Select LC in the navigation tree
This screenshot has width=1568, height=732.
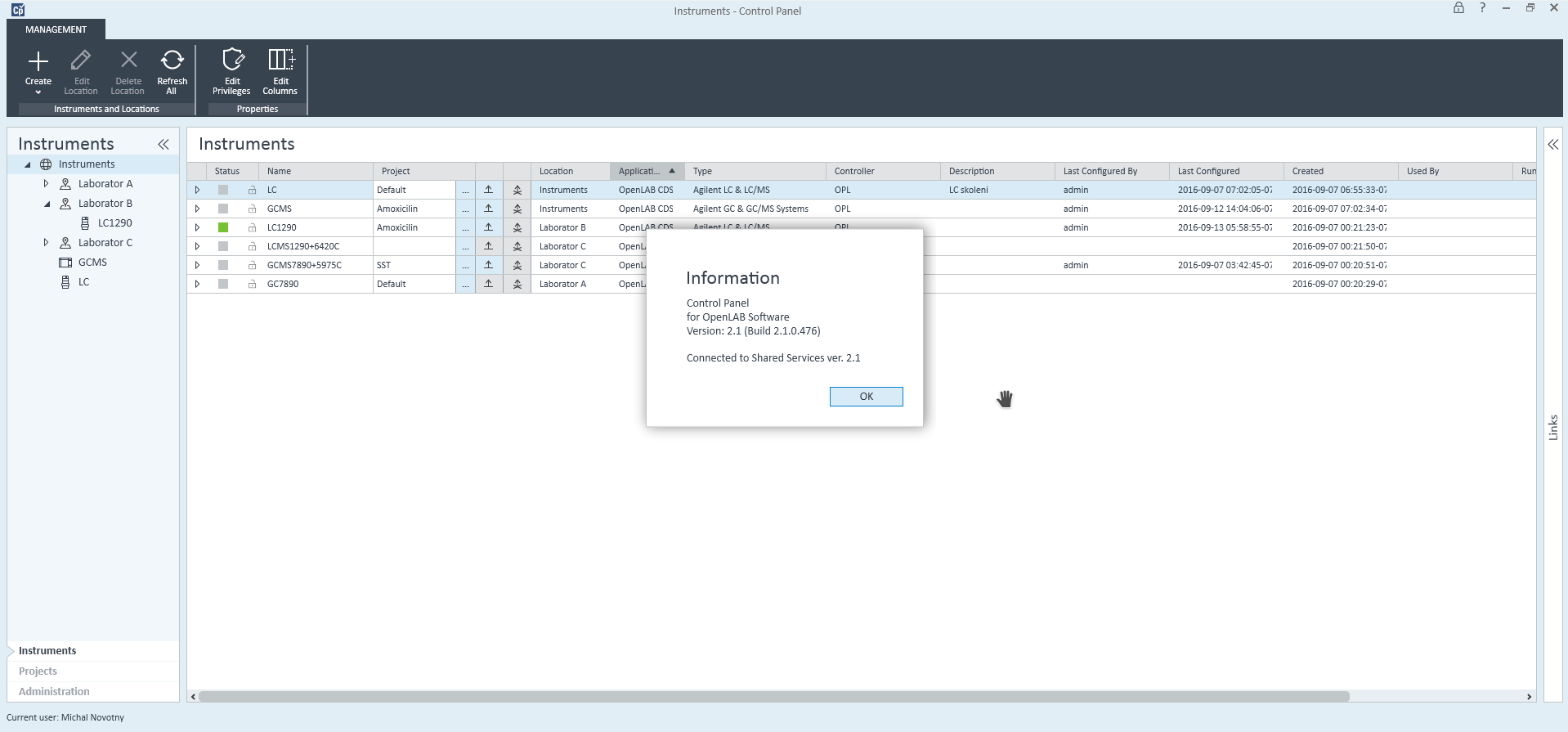tap(83, 282)
